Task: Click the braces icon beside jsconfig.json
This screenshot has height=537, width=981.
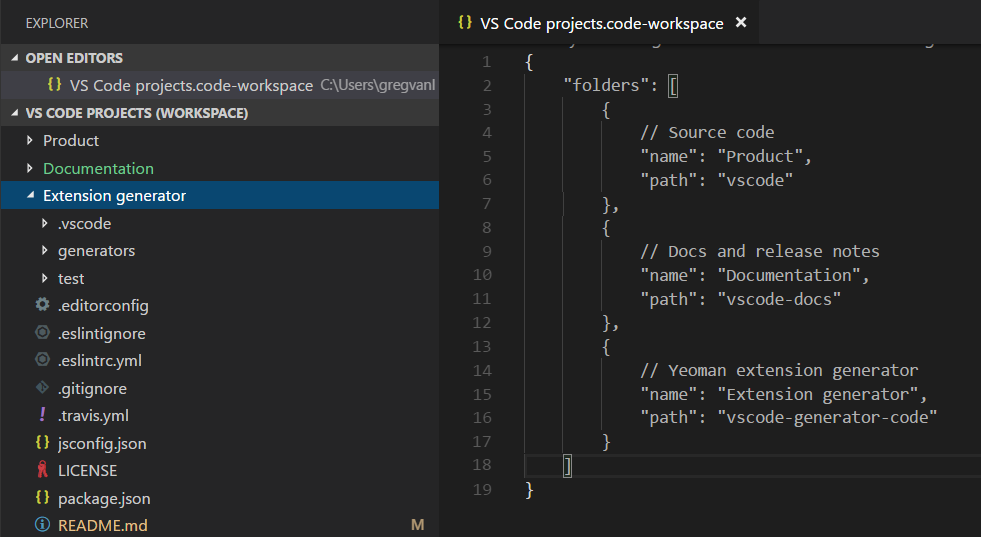Action: point(42,444)
